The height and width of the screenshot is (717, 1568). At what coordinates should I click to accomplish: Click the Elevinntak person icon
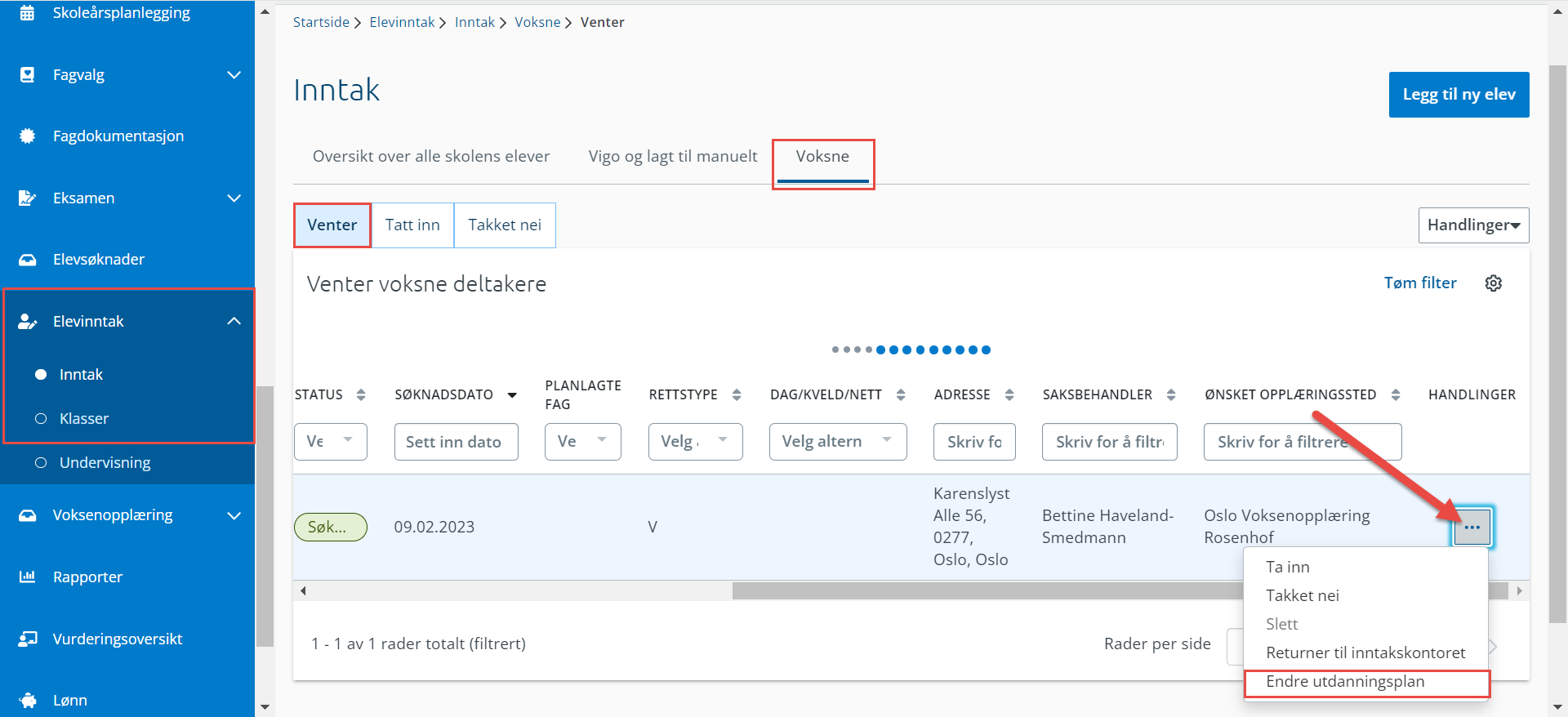tap(27, 321)
